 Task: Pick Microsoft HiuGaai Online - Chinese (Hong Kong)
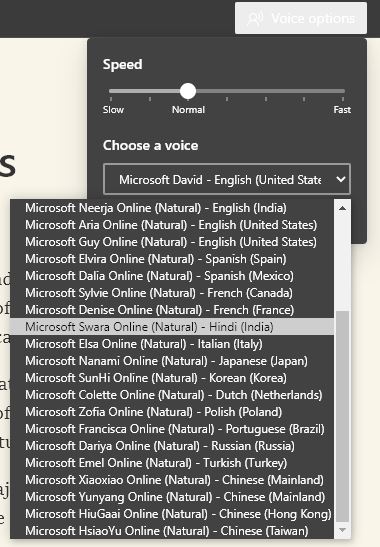(172, 514)
